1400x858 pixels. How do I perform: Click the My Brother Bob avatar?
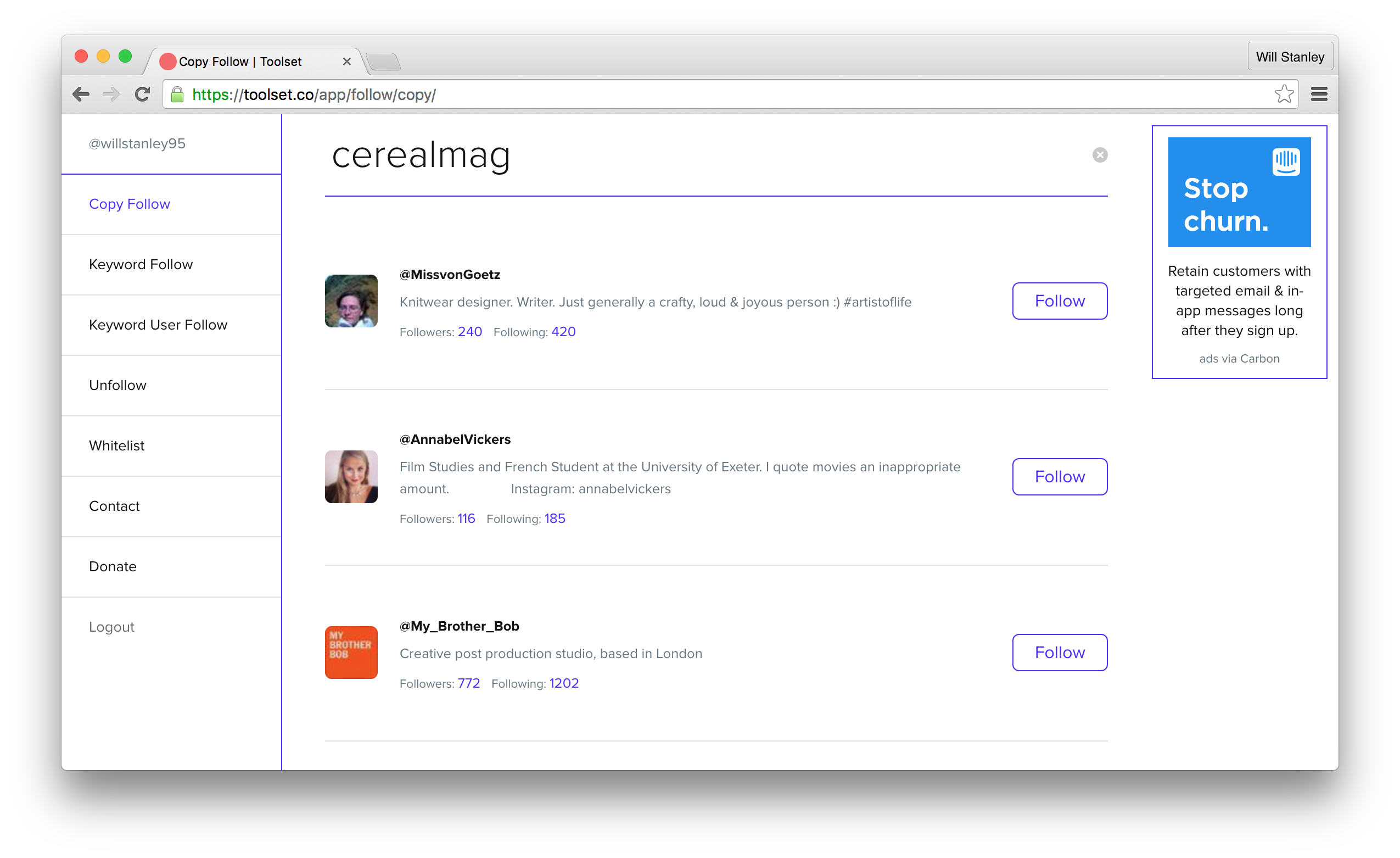(x=351, y=652)
